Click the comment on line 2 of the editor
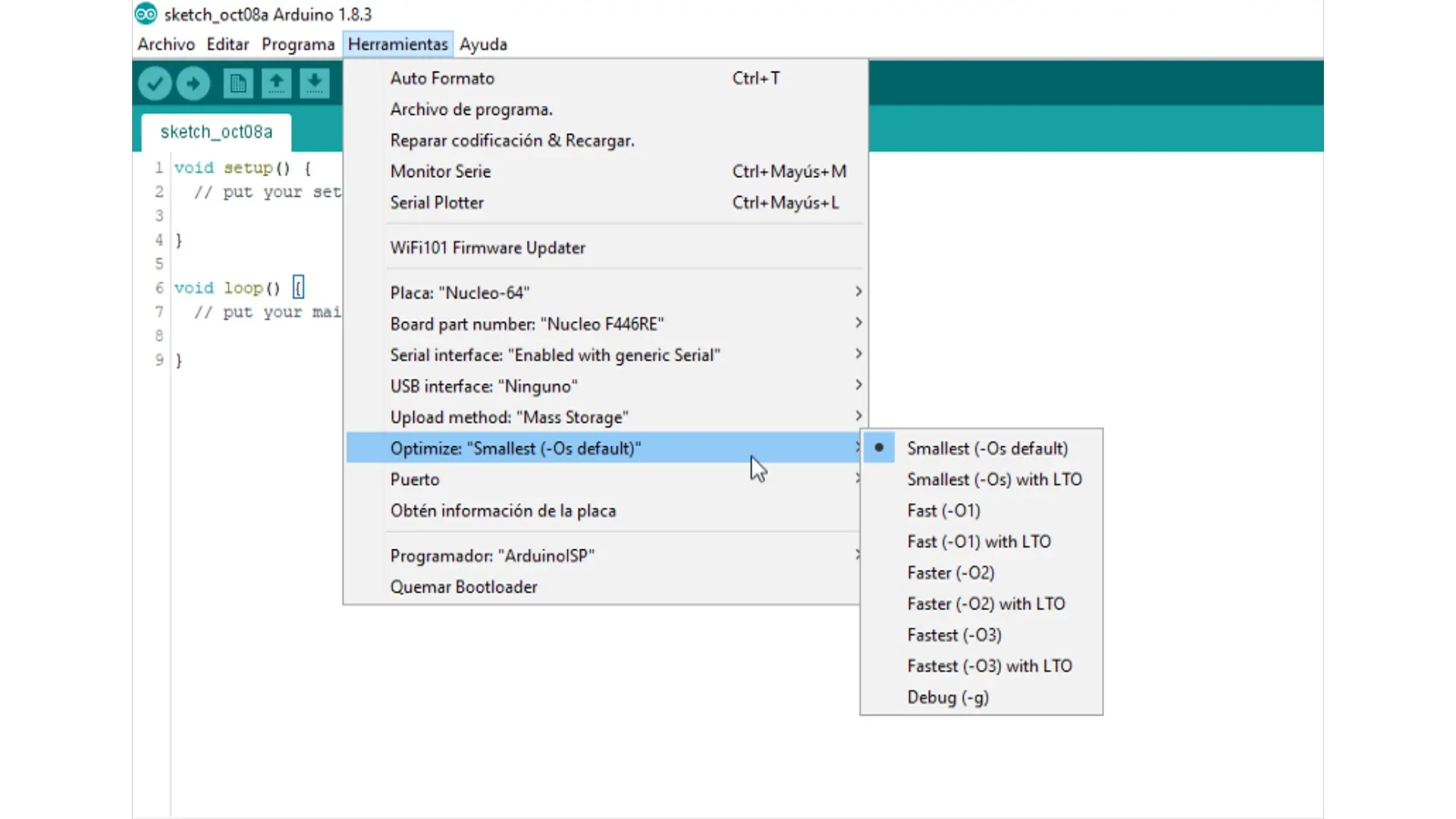 tap(268, 192)
